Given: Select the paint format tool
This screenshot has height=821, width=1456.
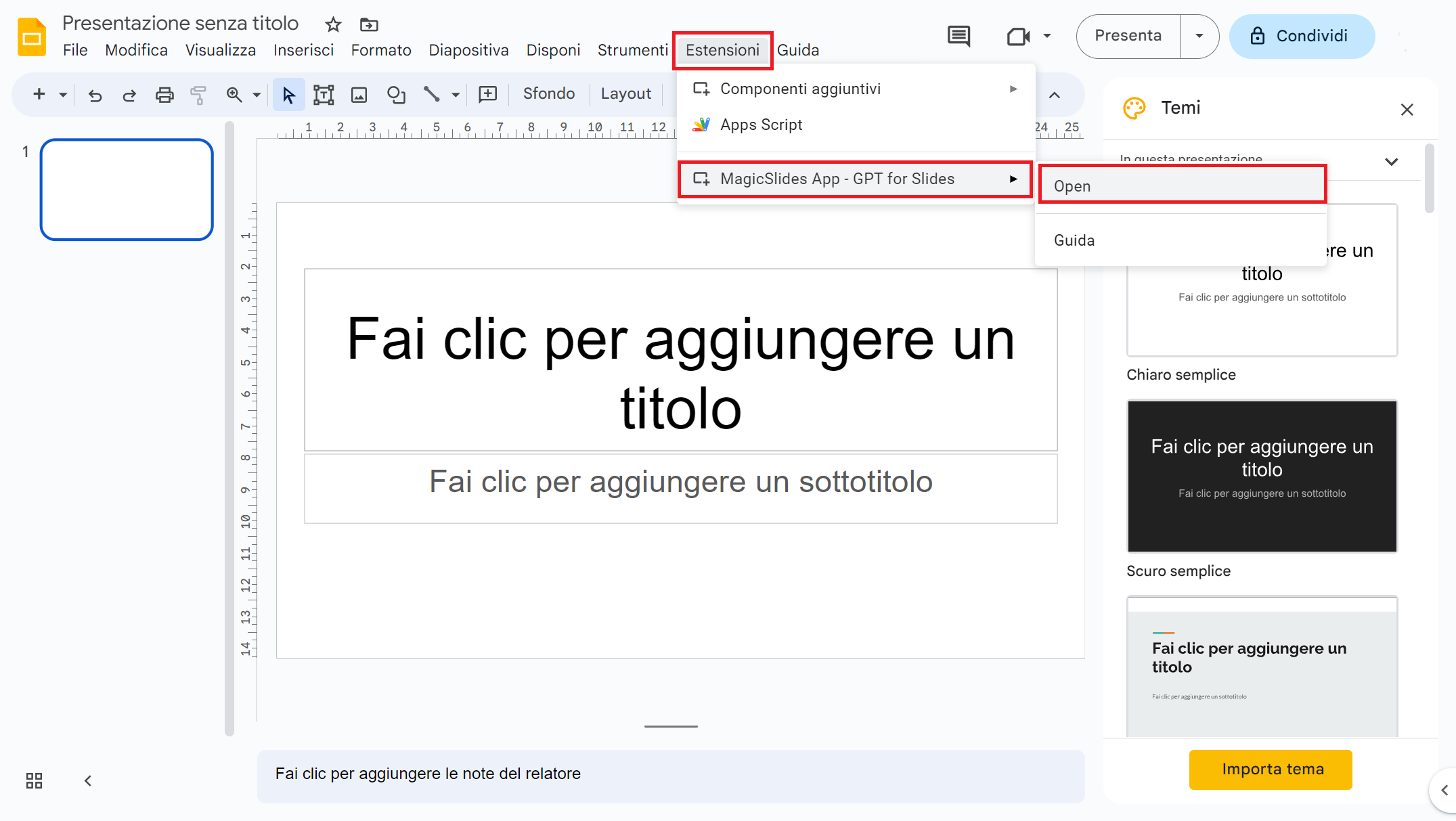Looking at the screenshot, I should (x=198, y=95).
